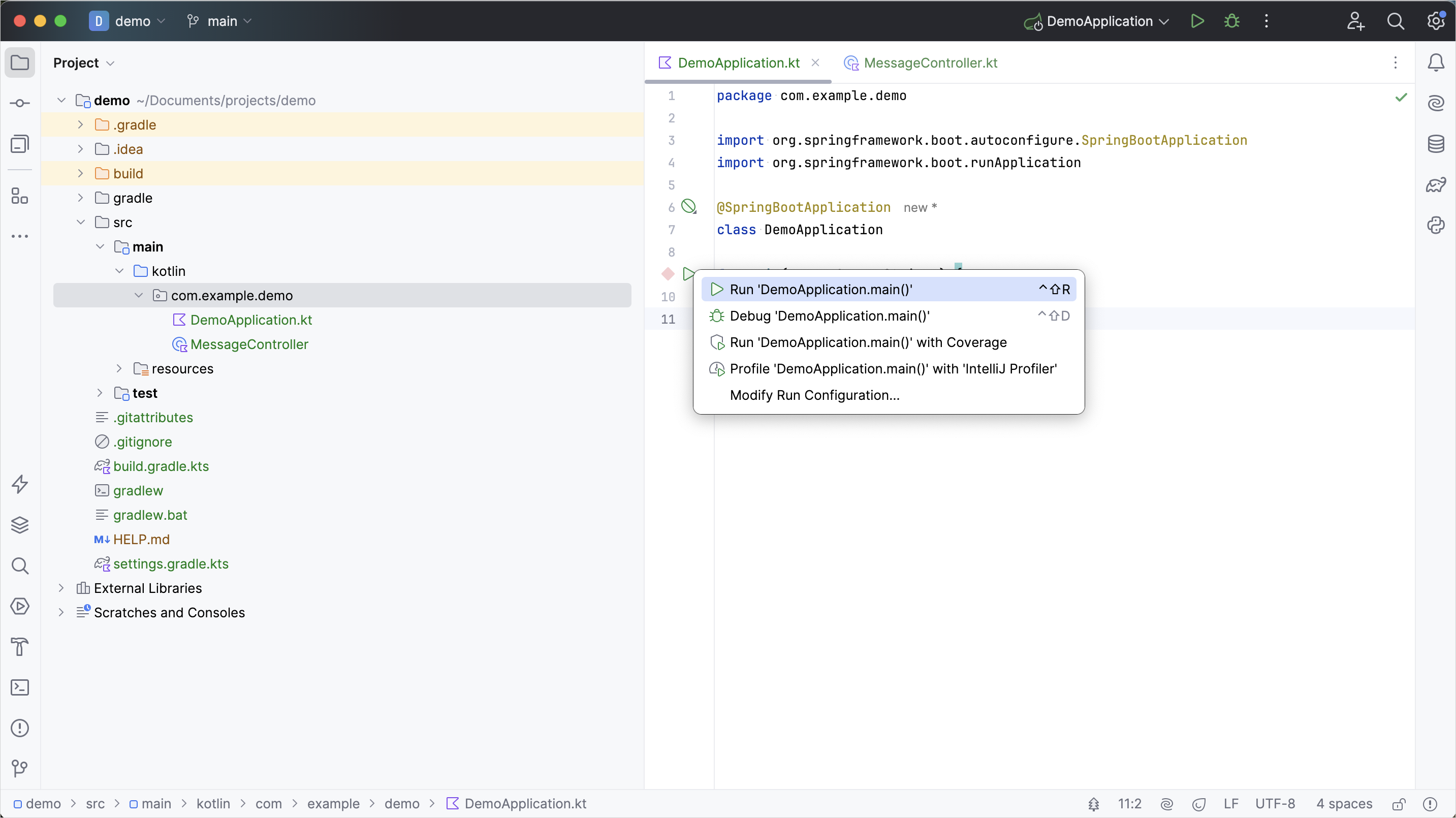
Task: Switch to the MessageController.kt tab
Action: (x=930, y=63)
